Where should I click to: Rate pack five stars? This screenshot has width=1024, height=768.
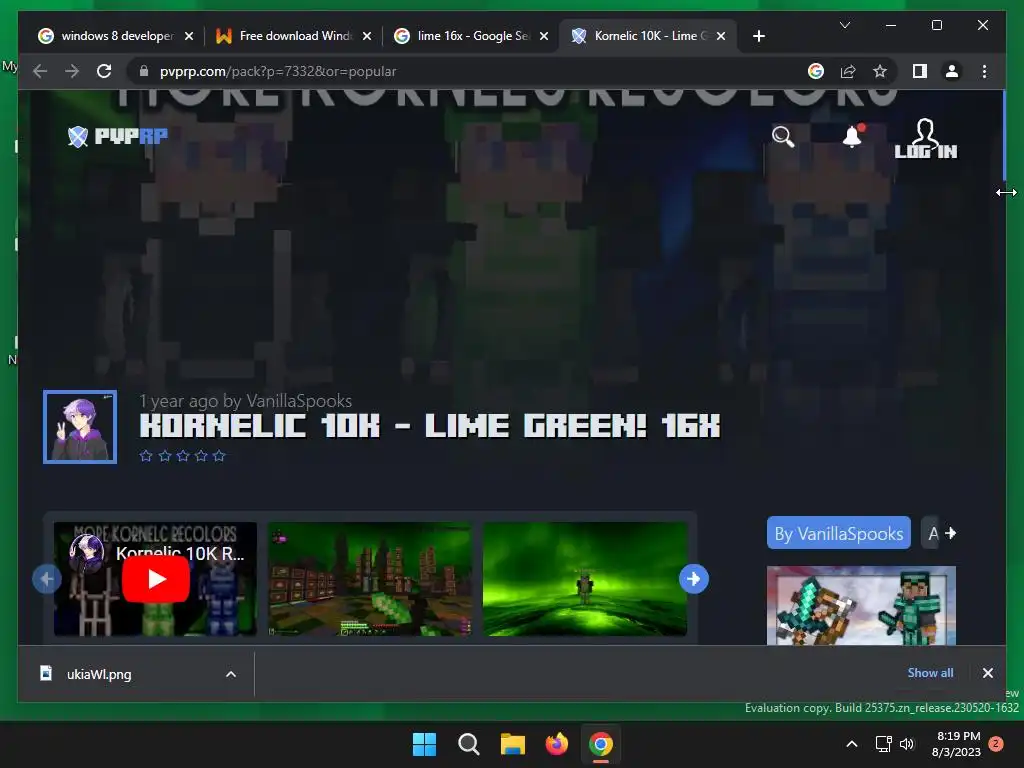tap(219, 456)
